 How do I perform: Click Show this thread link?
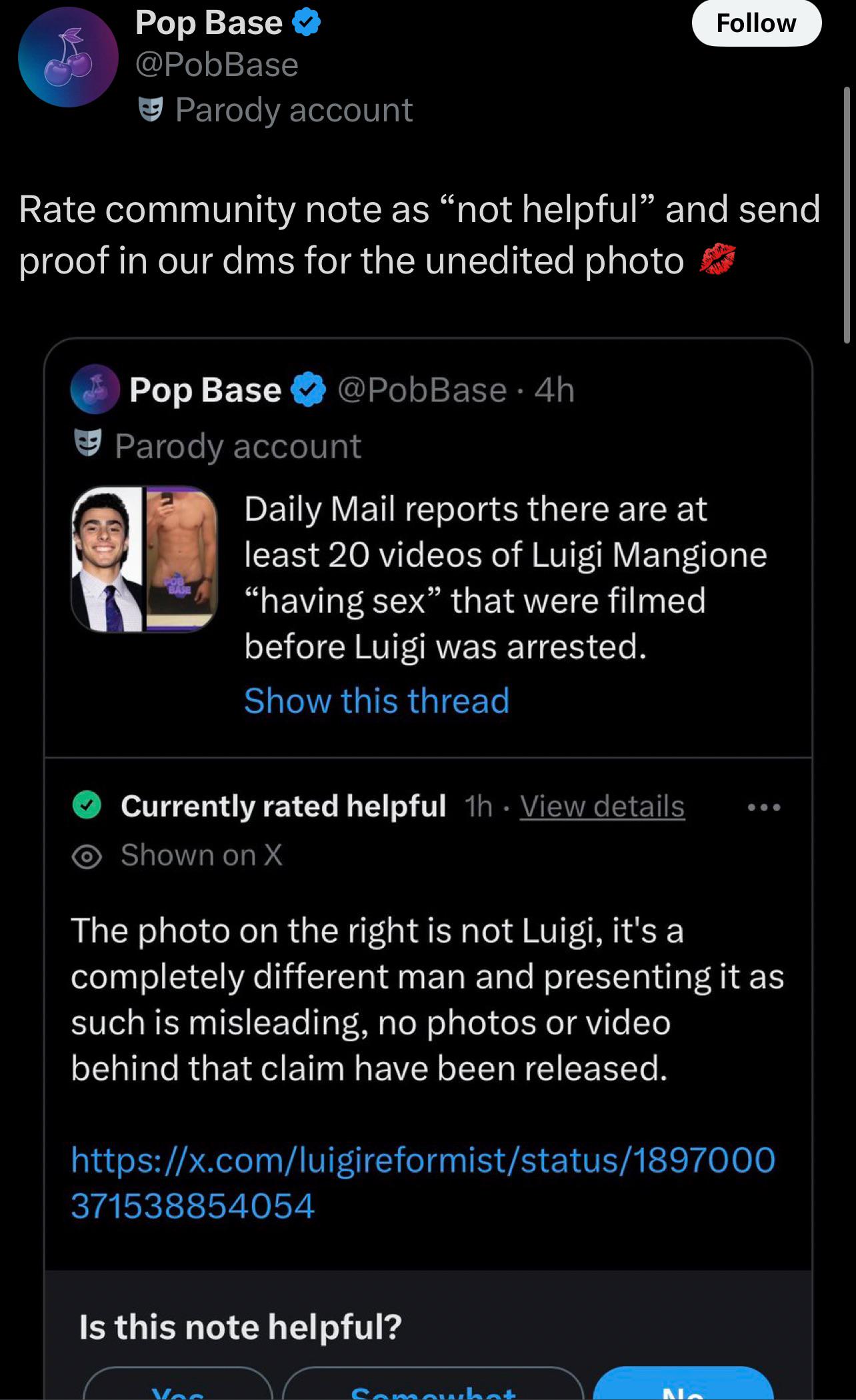tap(377, 701)
